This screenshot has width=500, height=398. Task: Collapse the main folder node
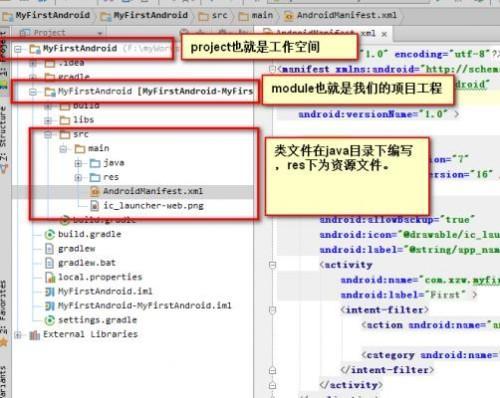(63, 149)
